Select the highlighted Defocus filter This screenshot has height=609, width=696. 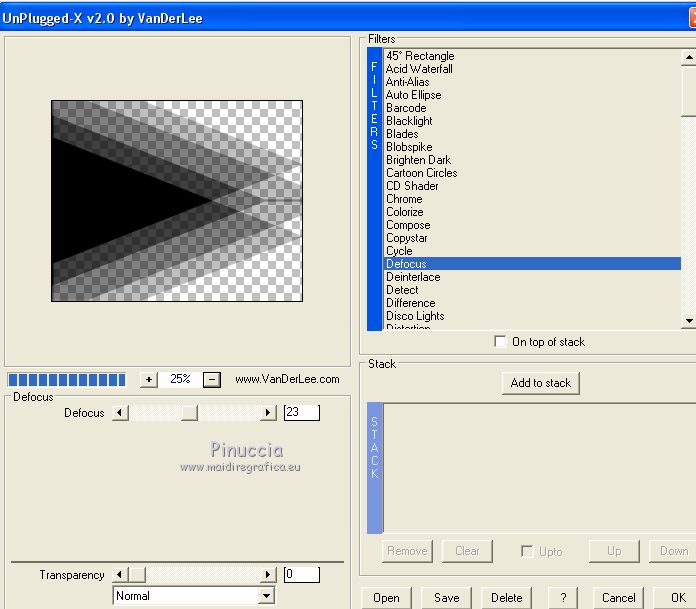(532, 264)
